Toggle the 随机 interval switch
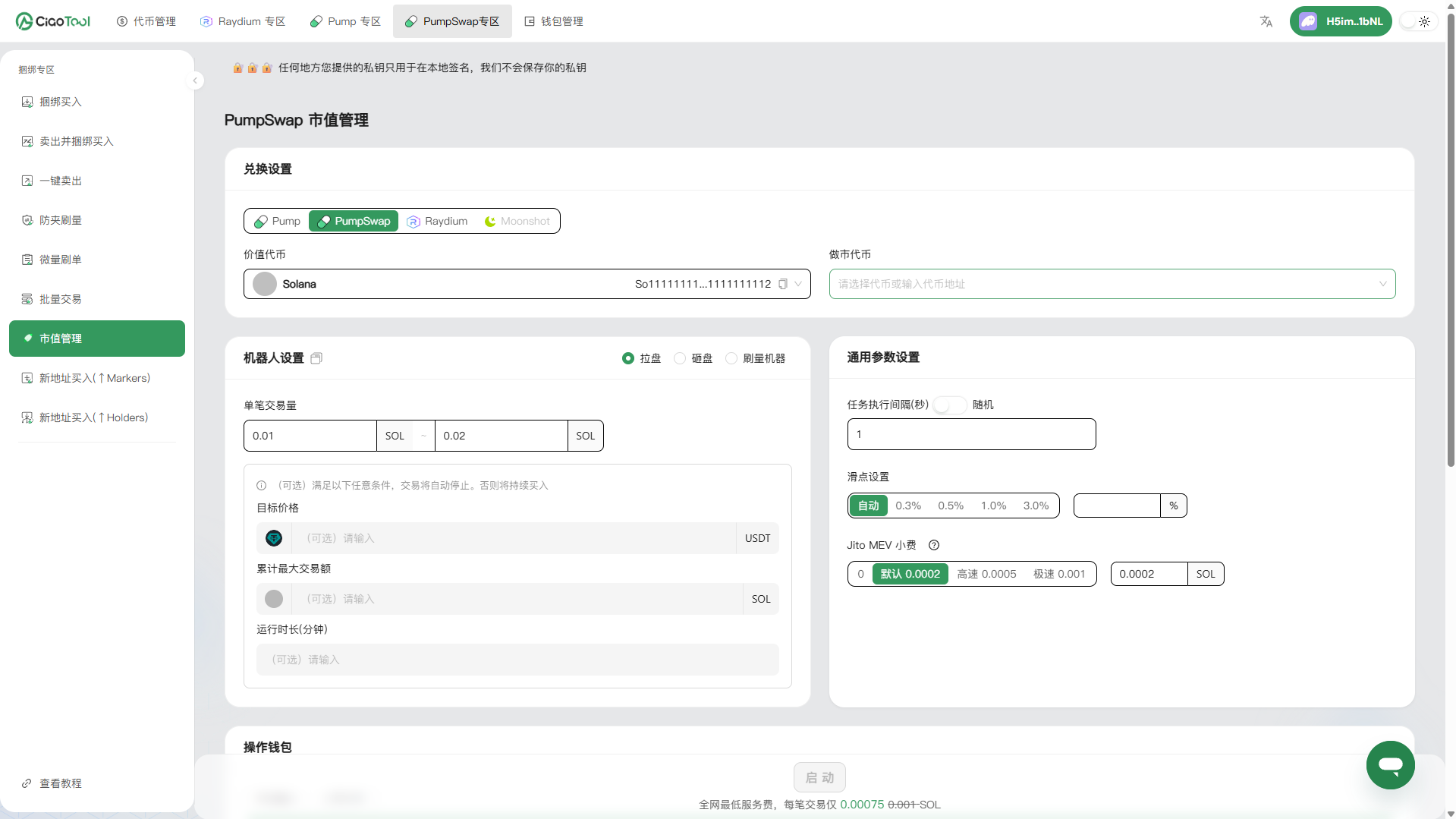Screen dimensions: 1456x819 [x=949, y=405]
